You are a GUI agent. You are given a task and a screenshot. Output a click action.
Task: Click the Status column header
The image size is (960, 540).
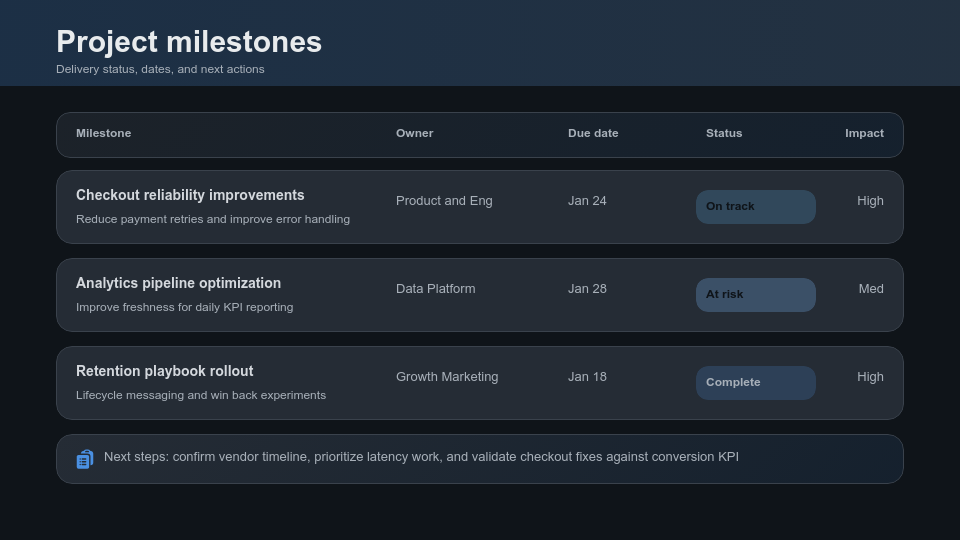tap(724, 133)
